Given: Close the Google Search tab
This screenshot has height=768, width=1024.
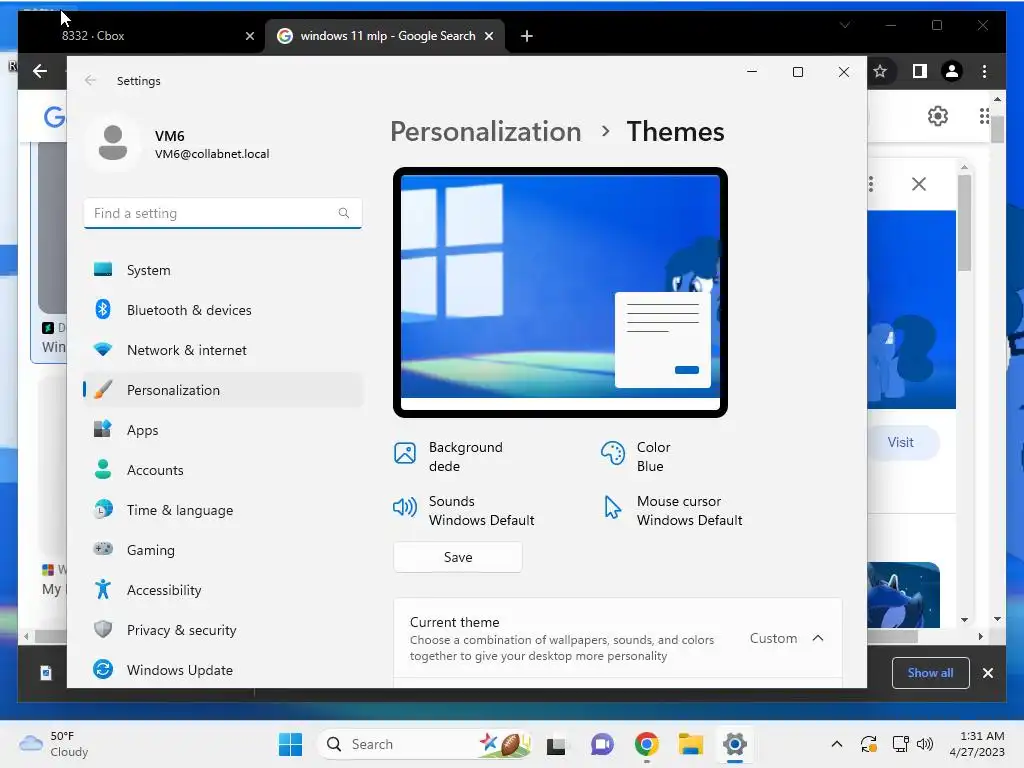Looking at the screenshot, I should click(x=489, y=36).
